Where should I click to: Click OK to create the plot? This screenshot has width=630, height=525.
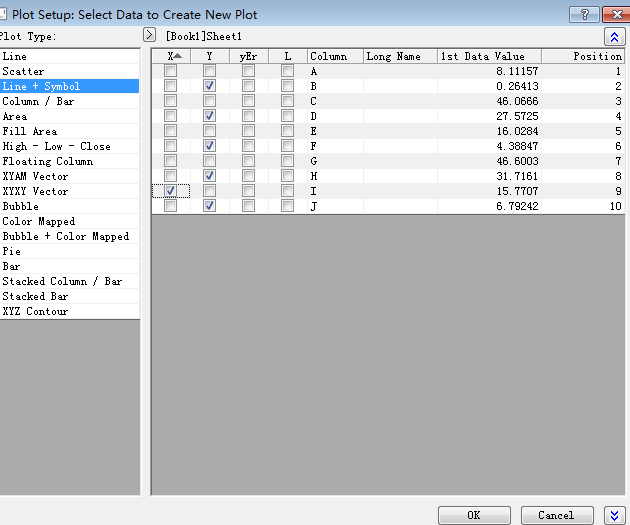[474, 515]
